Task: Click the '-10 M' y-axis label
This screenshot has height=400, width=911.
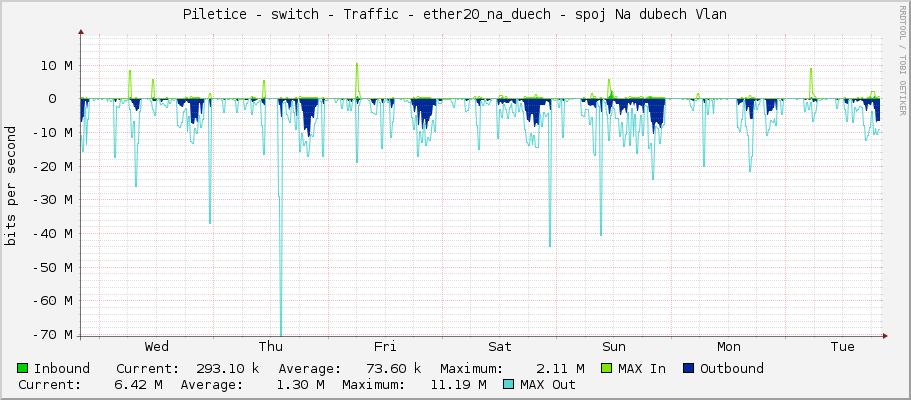Action: click(52, 133)
